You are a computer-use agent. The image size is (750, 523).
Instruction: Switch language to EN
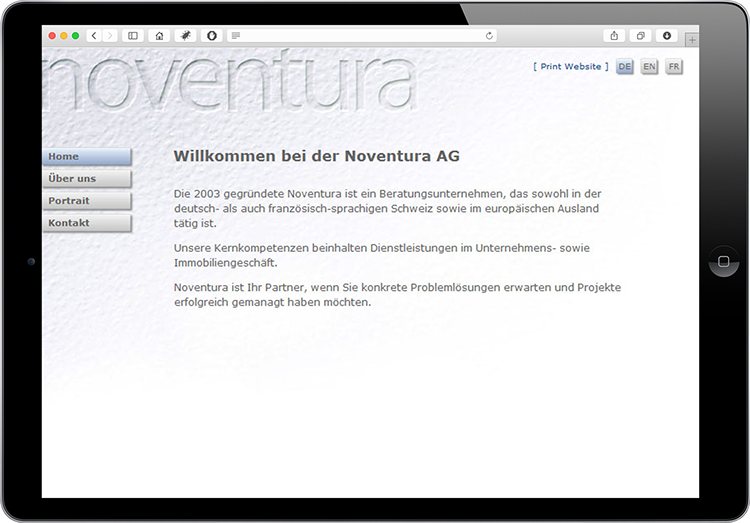[649, 67]
